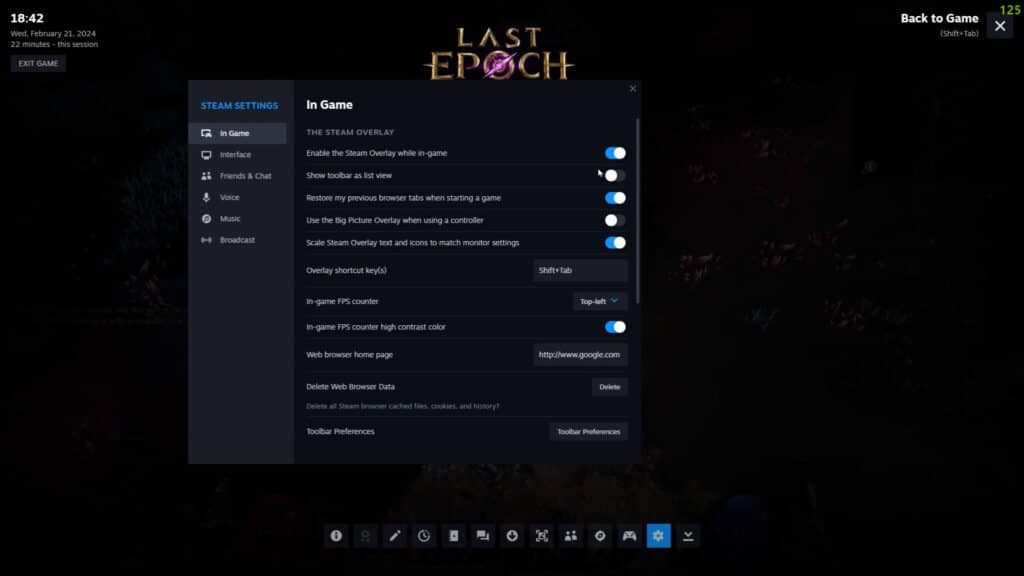Image resolution: width=1024 pixels, height=576 pixels.
Task: Select the Music settings tab
Action: [x=237, y=219]
